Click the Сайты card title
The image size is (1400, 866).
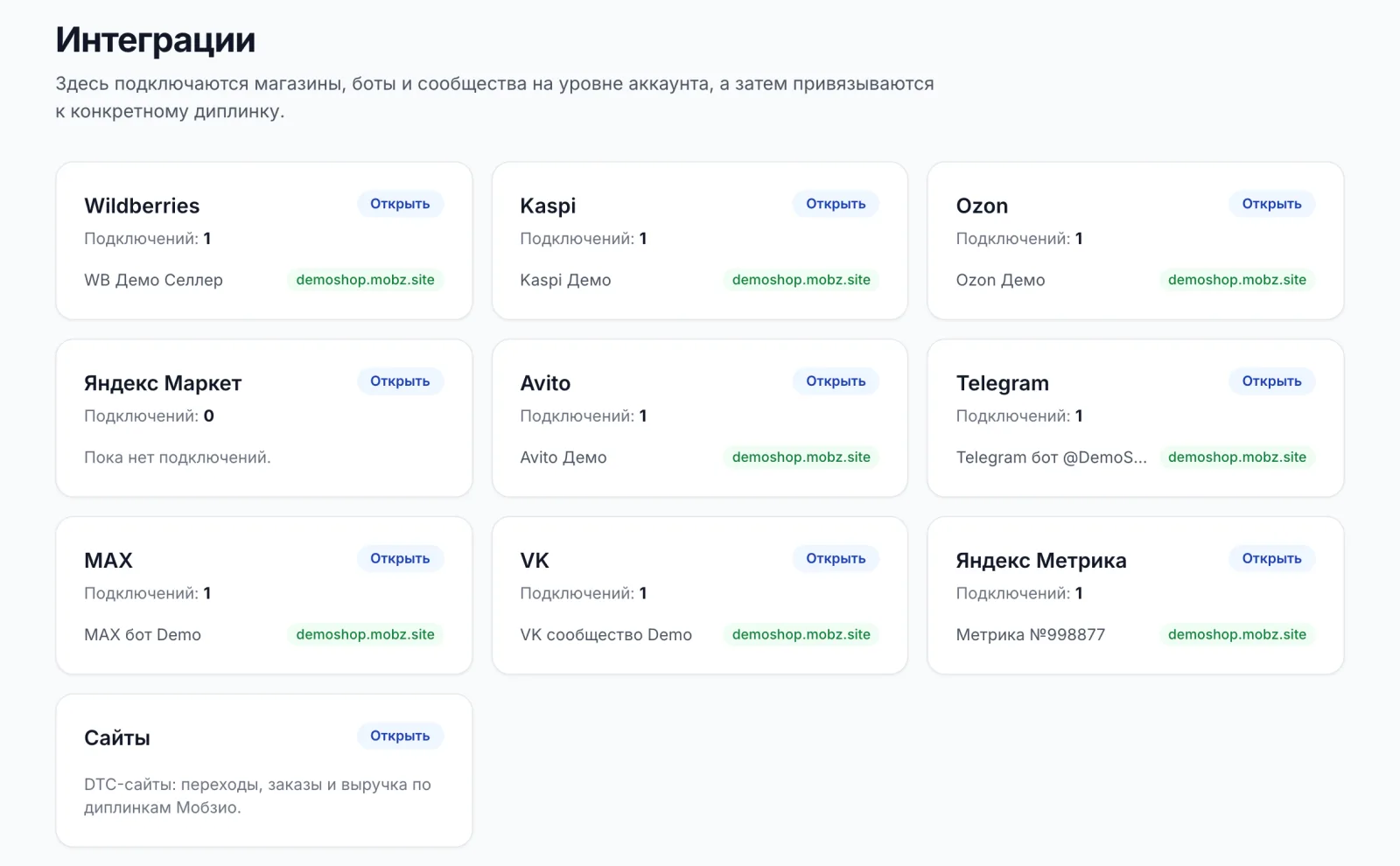click(117, 739)
